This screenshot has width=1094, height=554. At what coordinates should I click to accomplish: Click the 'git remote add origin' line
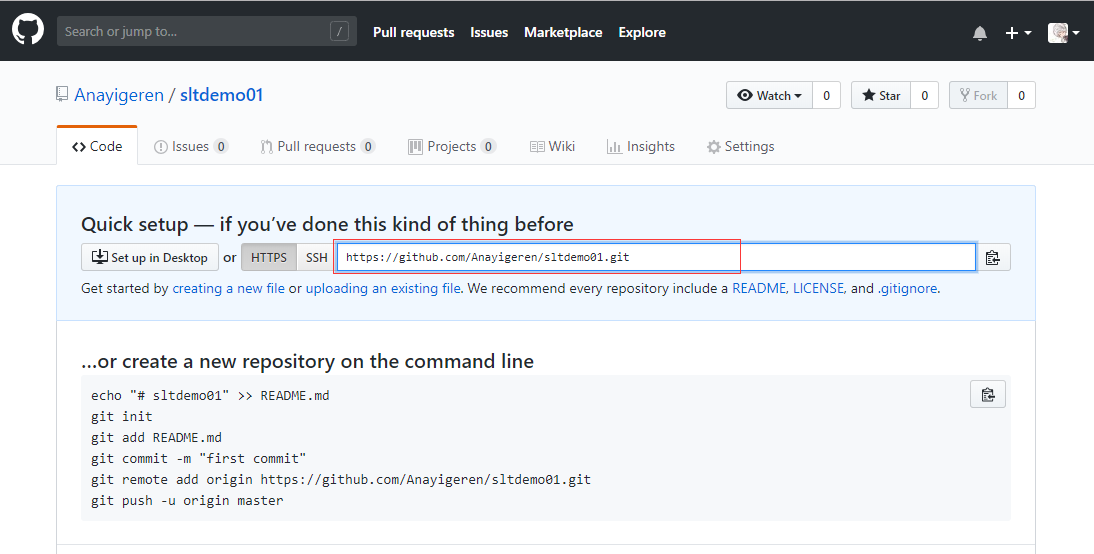pyautogui.click(x=340, y=479)
